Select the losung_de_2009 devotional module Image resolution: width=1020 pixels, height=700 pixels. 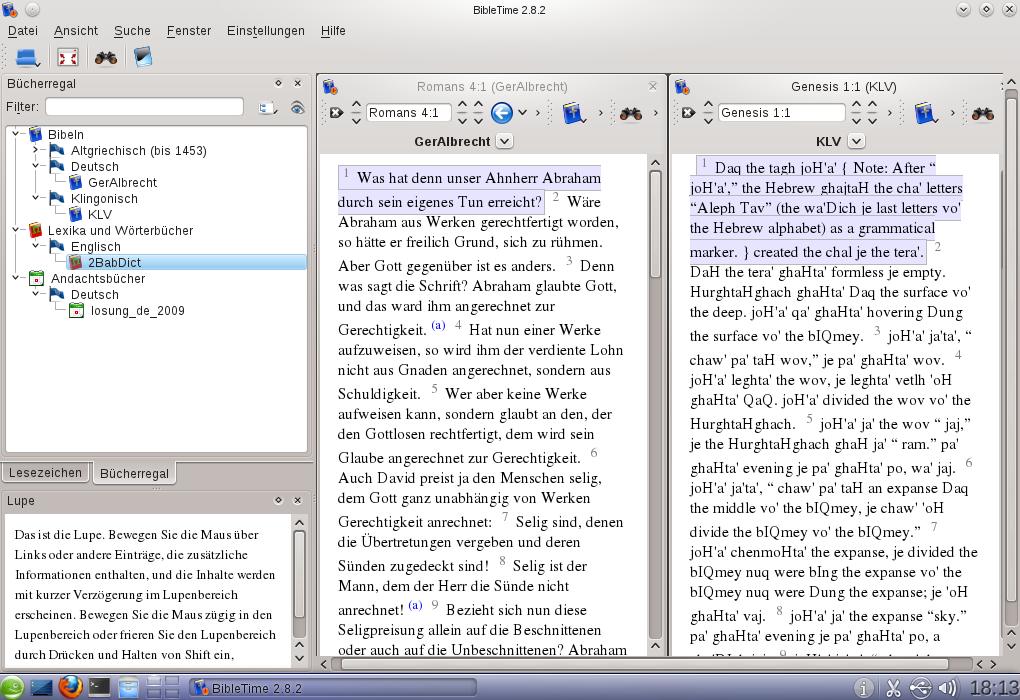tap(137, 311)
